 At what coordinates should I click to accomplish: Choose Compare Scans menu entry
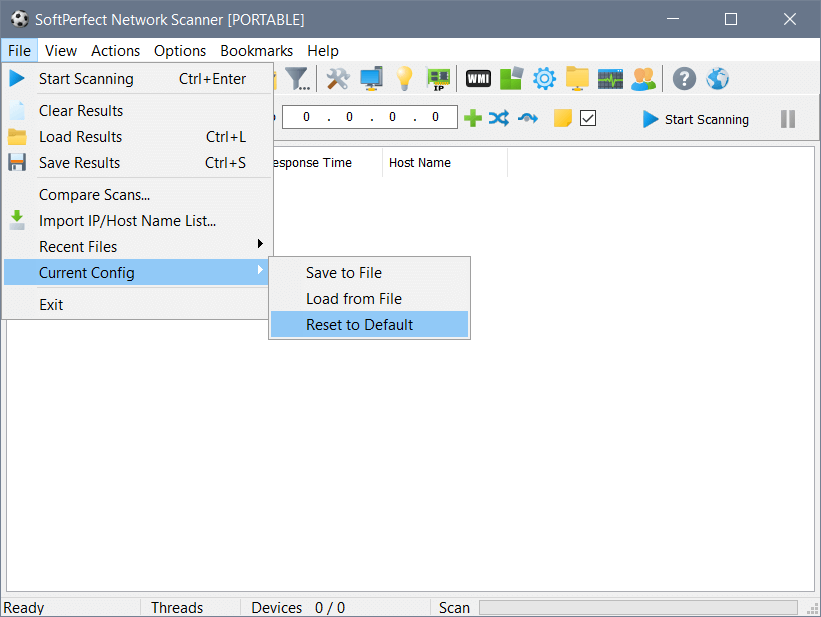[138, 195]
